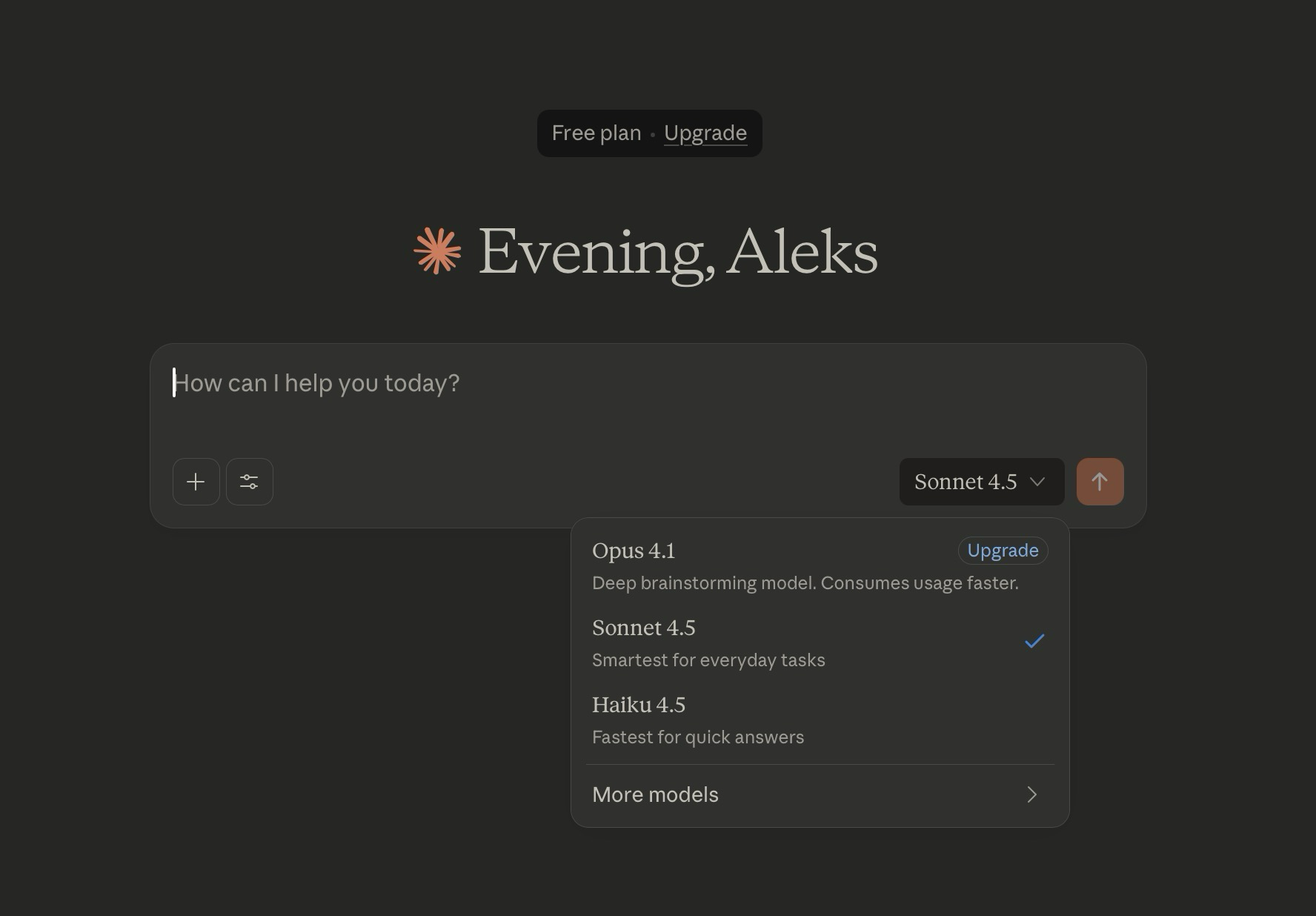The image size is (1316, 916).
Task: Open the search and tools sliders icon
Action: [x=249, y=482]
